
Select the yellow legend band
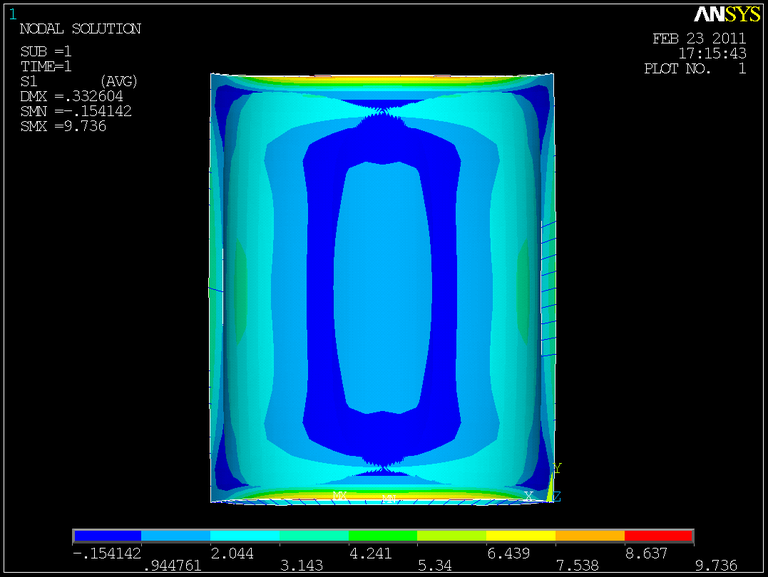tap(521, 536)
